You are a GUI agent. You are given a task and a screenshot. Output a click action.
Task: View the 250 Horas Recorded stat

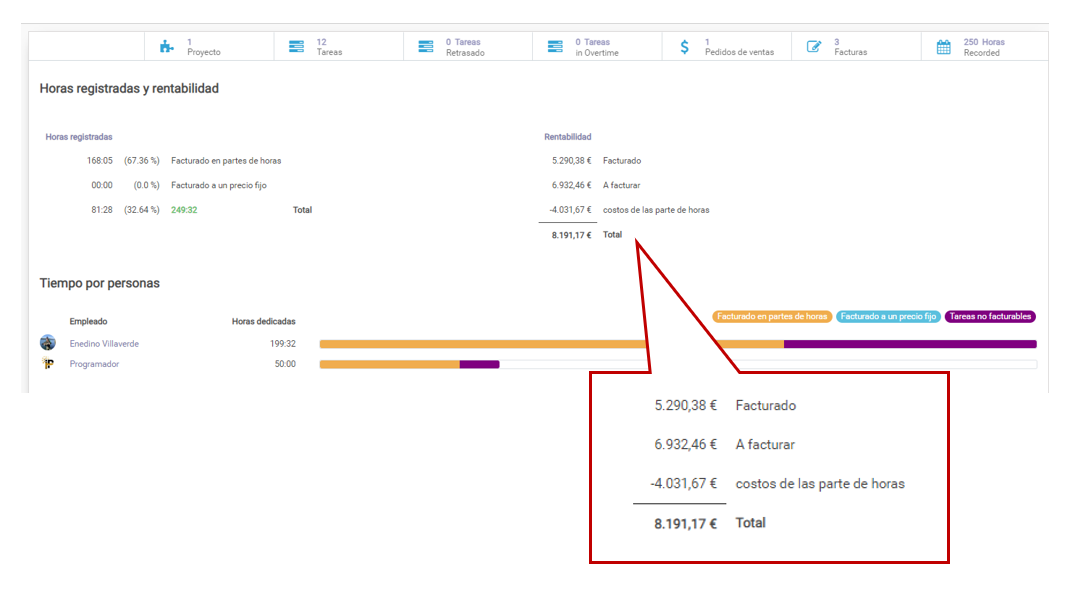pyautogui.click(x=984, y=47)
